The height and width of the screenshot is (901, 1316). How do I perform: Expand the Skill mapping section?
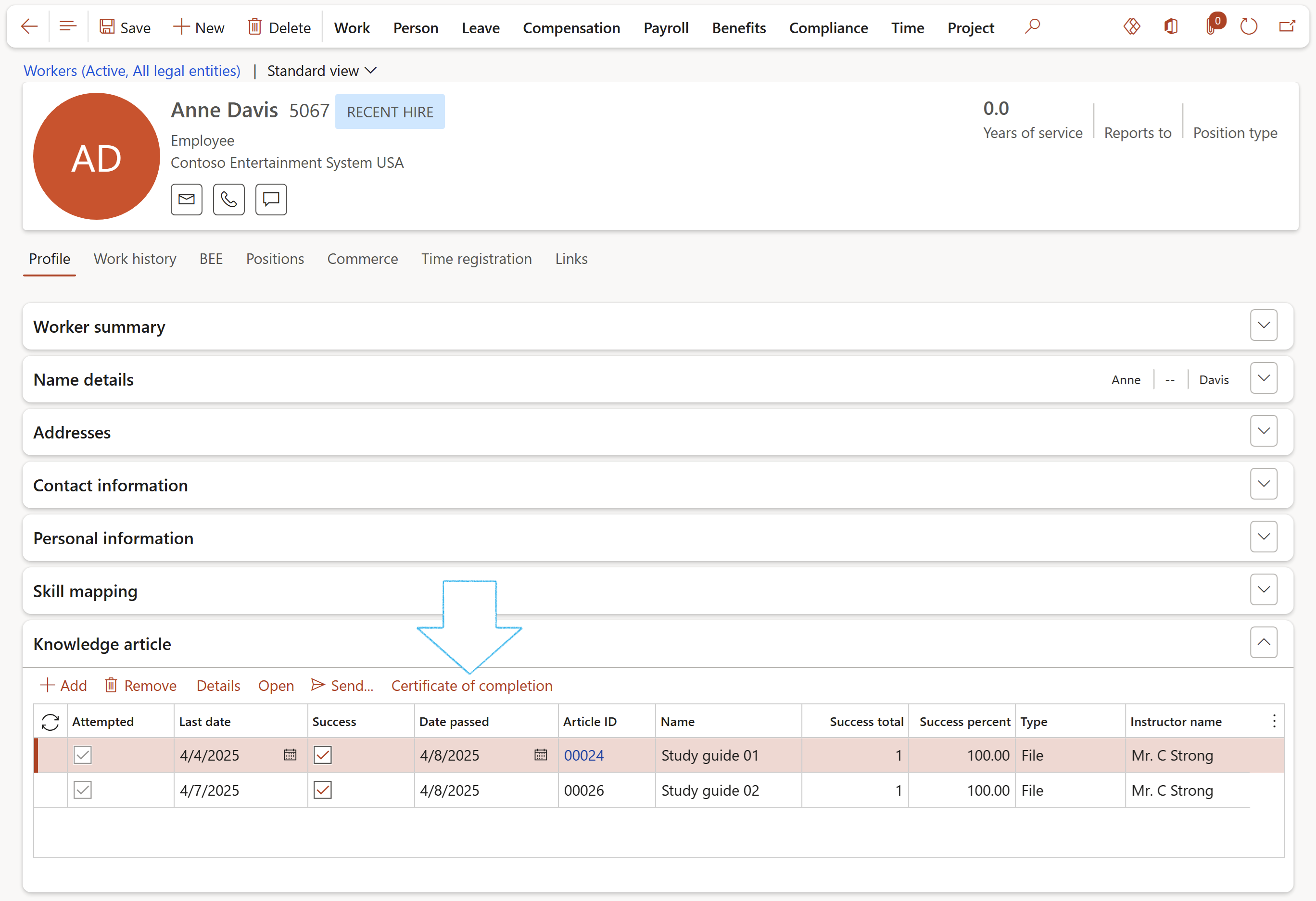1264,590
